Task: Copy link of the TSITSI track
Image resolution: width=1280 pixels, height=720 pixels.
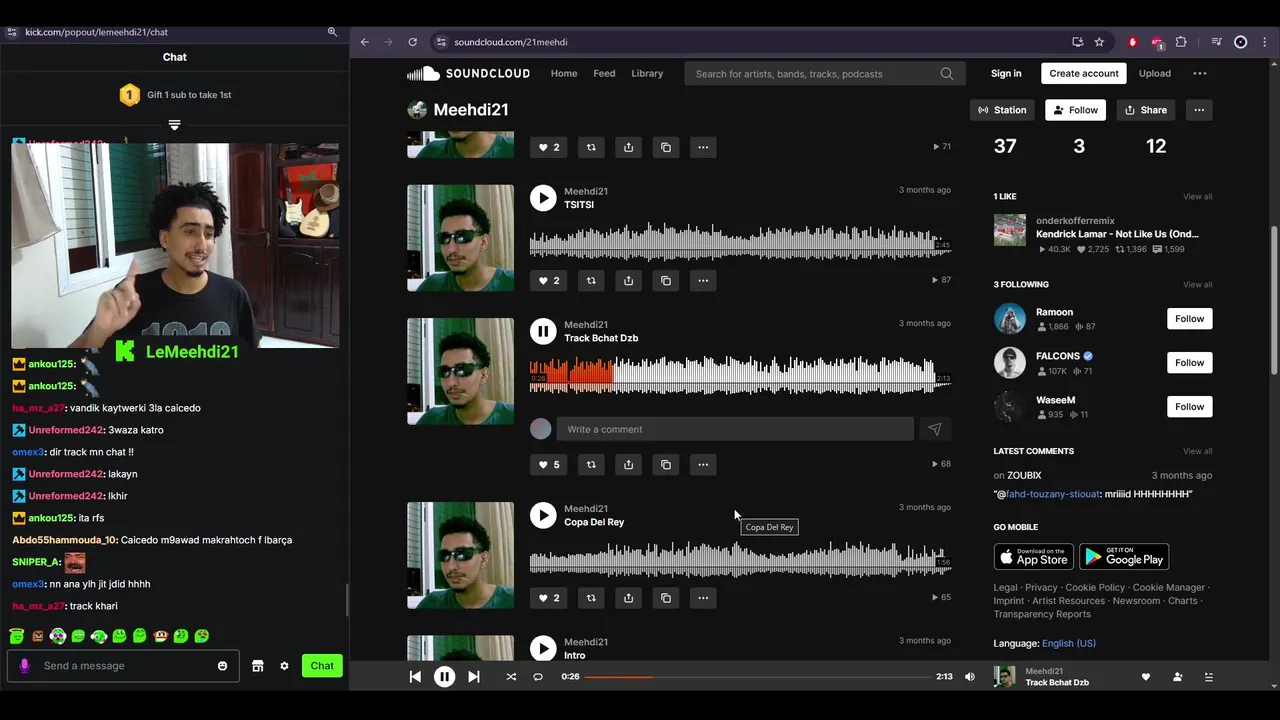Action: tap(666, 281)
